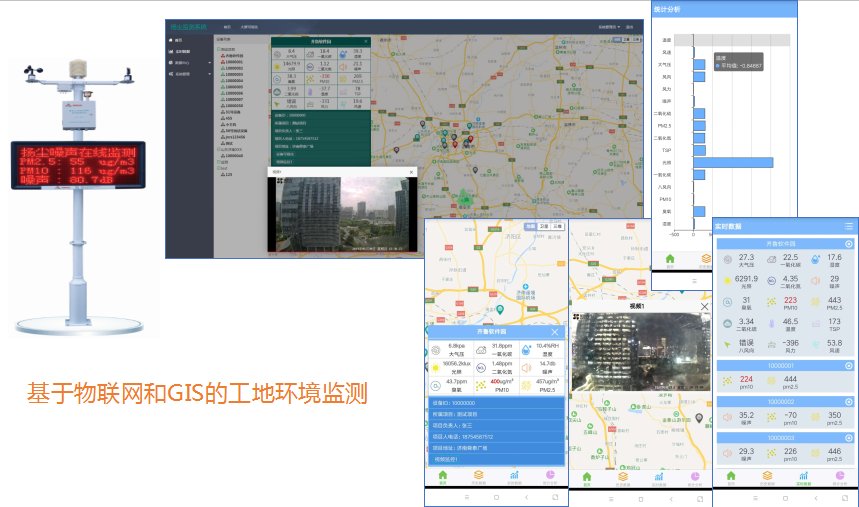Tap the blue 实时数据 icon on left phone
Viewport: 859px width, 507px height.
coord(514,477)
